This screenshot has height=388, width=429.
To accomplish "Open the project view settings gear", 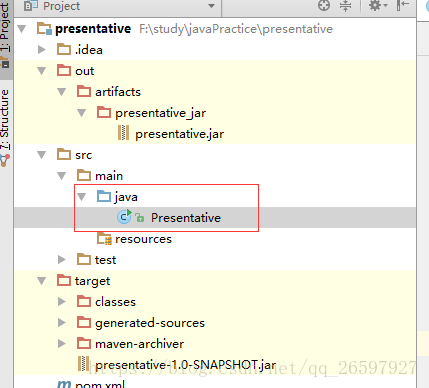I will tap(378, 5).
